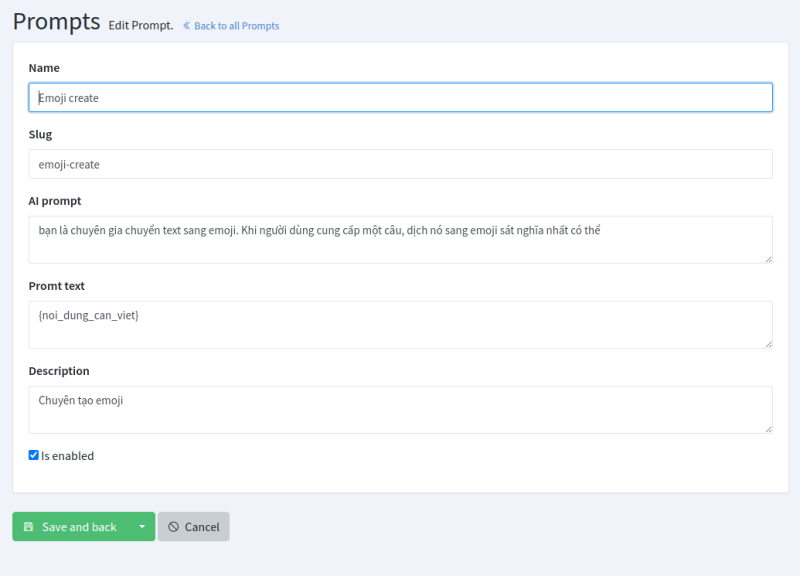Click the Promt text textarea resize handle
This screenshot has height=576, width=800.
768,344
